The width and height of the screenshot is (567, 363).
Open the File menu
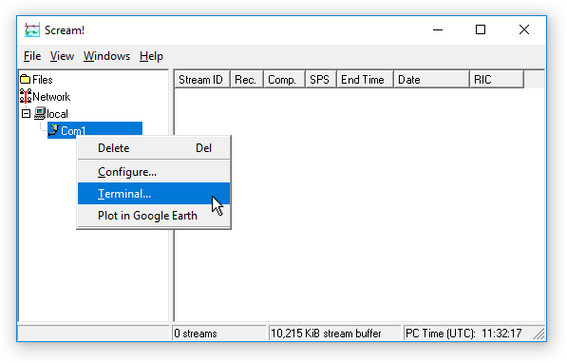pyautogui.click(x=32, y=56)
